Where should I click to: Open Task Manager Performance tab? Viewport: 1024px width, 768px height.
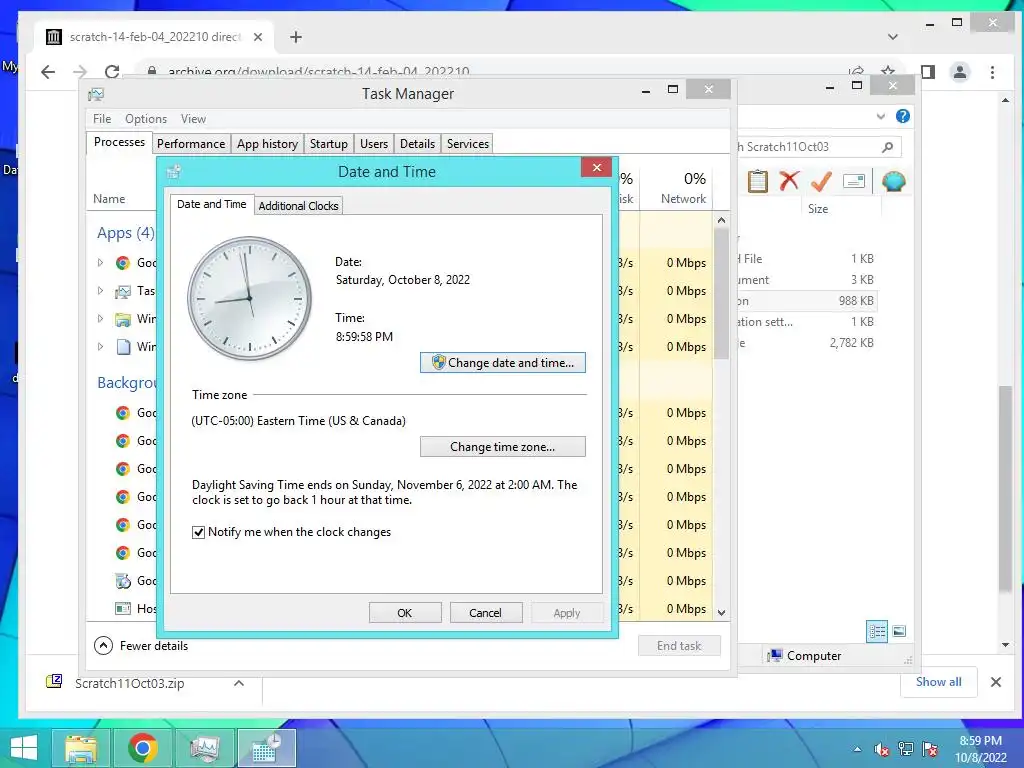[191, 144]
